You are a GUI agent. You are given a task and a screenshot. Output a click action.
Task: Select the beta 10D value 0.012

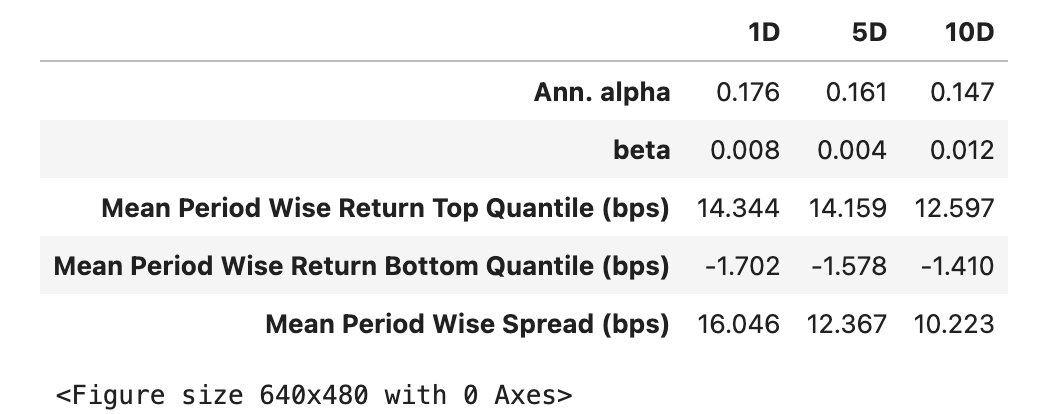pos(962,150)
